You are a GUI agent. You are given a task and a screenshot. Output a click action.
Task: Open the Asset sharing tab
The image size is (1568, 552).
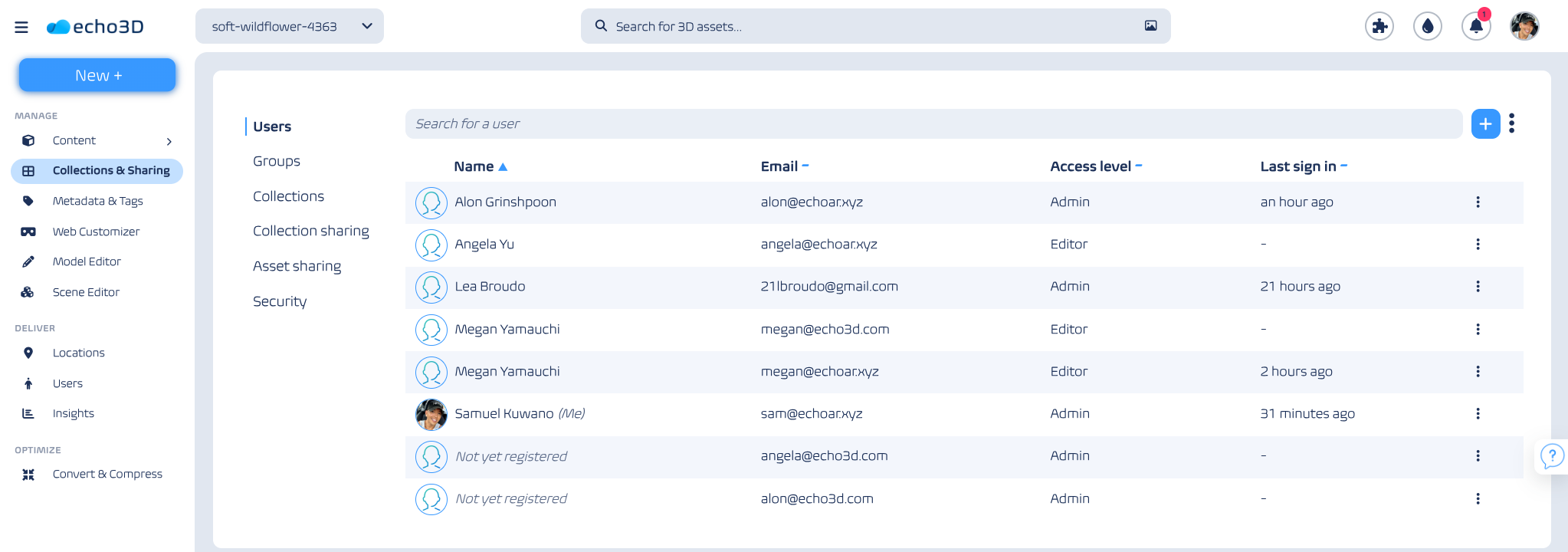[297, 266]
